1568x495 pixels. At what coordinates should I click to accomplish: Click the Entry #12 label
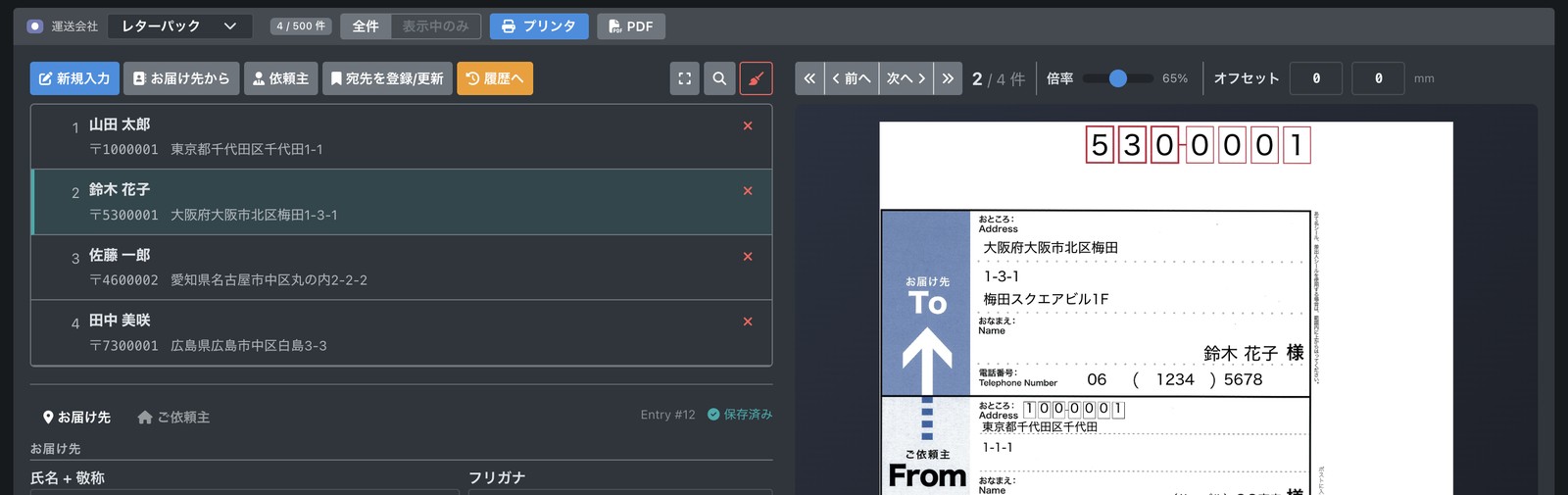667,415
